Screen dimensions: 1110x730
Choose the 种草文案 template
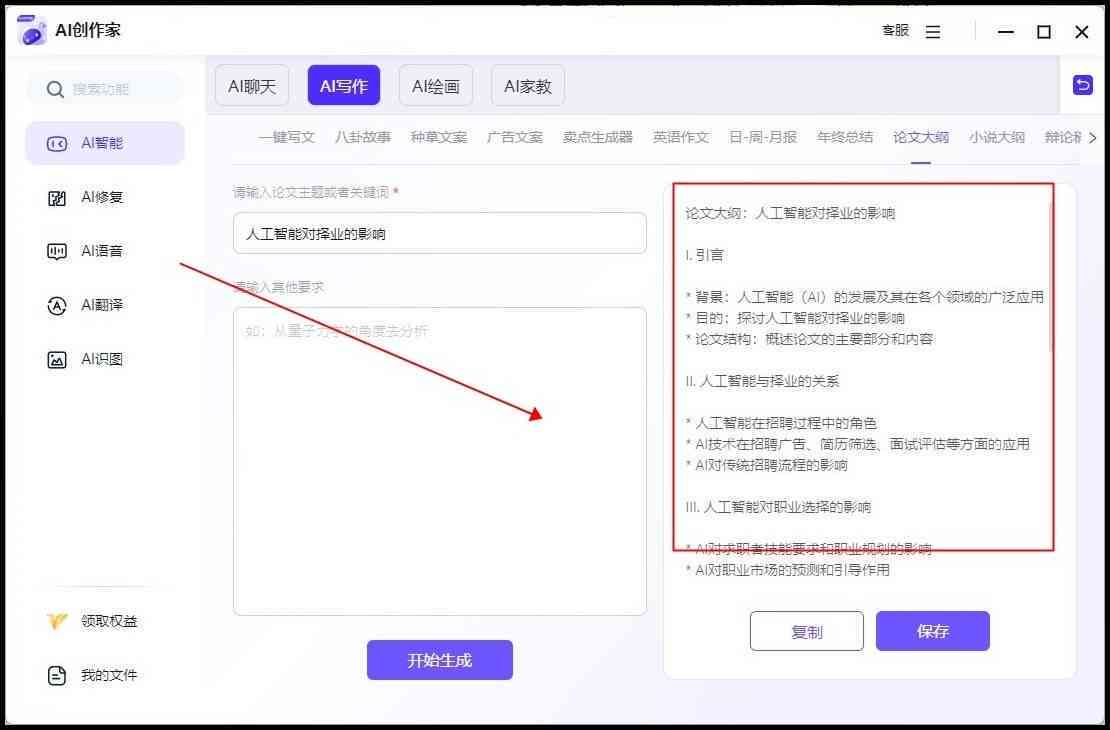[439, 137]
